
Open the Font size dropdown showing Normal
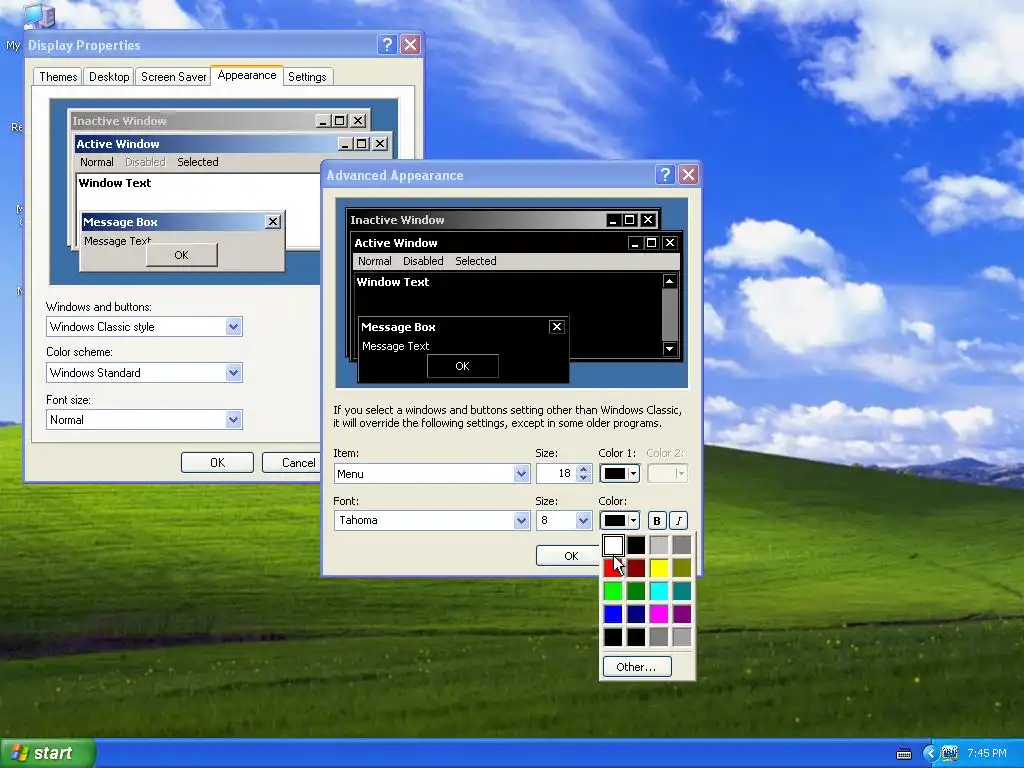pos(233,419)
